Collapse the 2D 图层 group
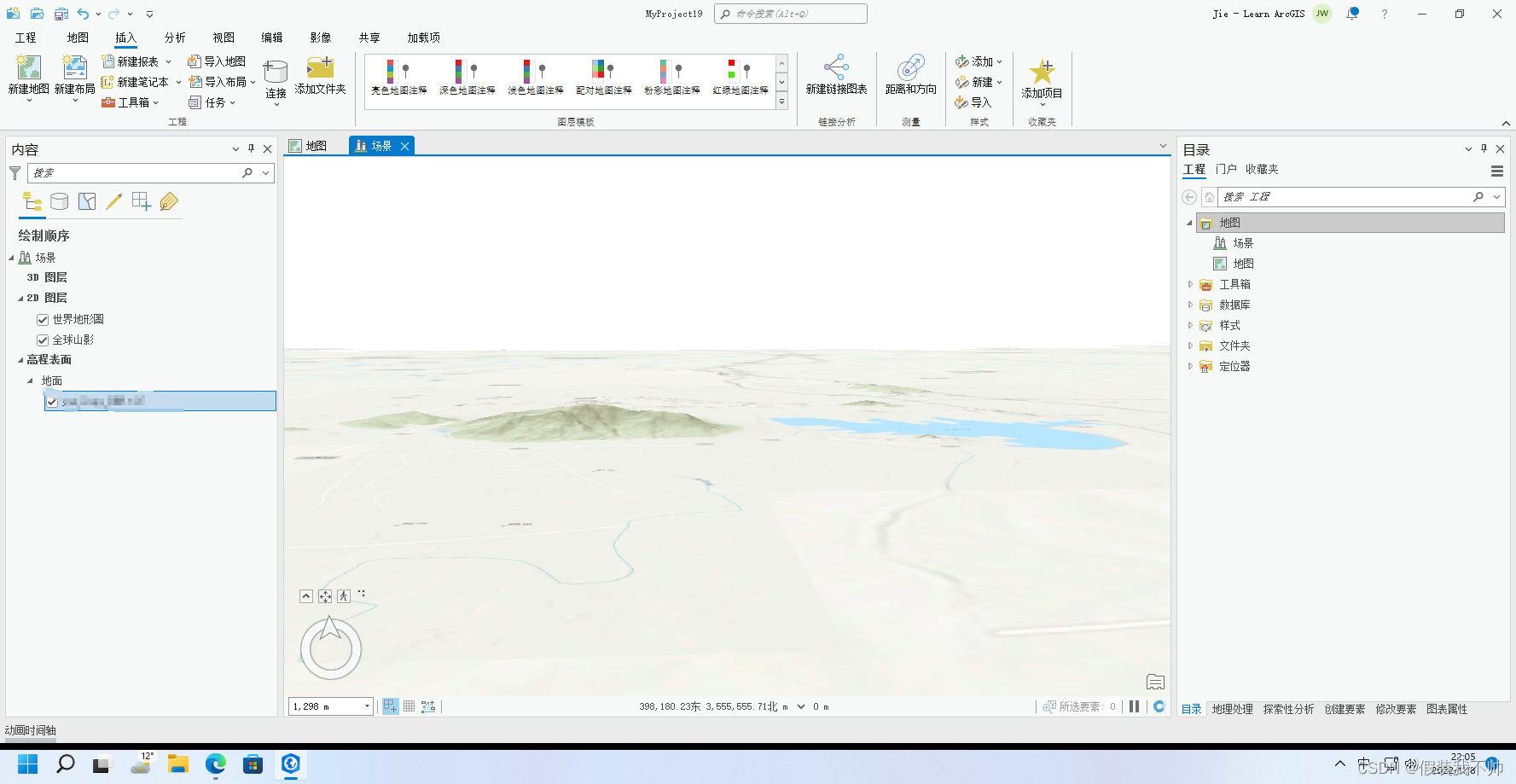Image resolution: width=1516 pixels, height=784 pixels. 20,298
